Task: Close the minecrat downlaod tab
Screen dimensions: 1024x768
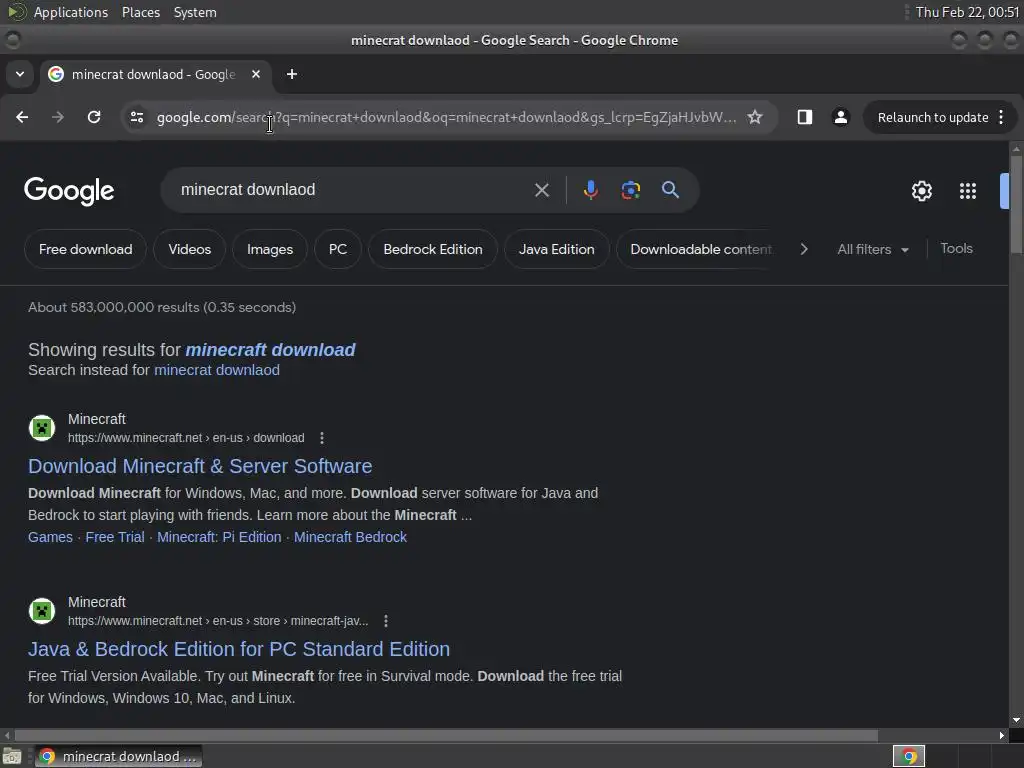Action: pos(256,74)
